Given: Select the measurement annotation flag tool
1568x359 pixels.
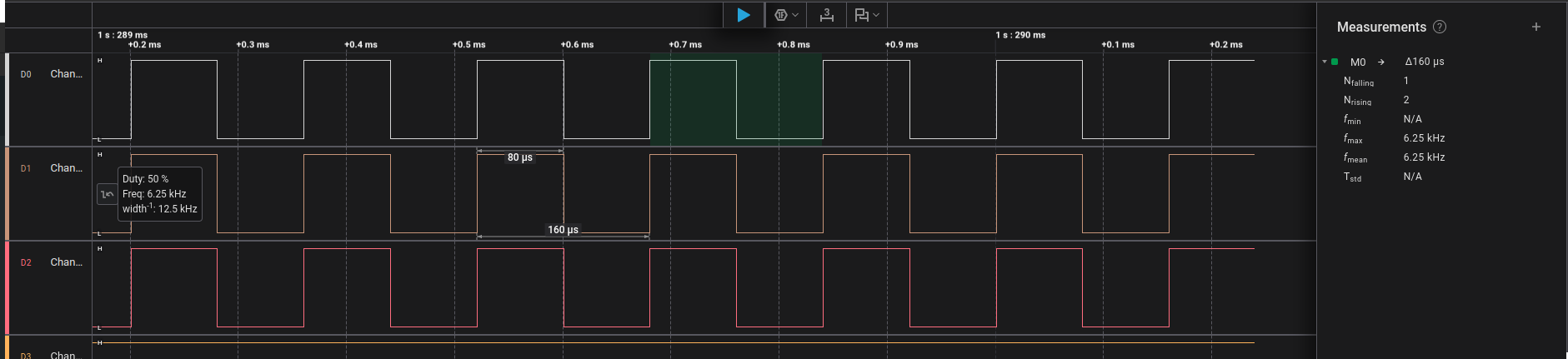Looking at the screenshot, I should (862, 15).
